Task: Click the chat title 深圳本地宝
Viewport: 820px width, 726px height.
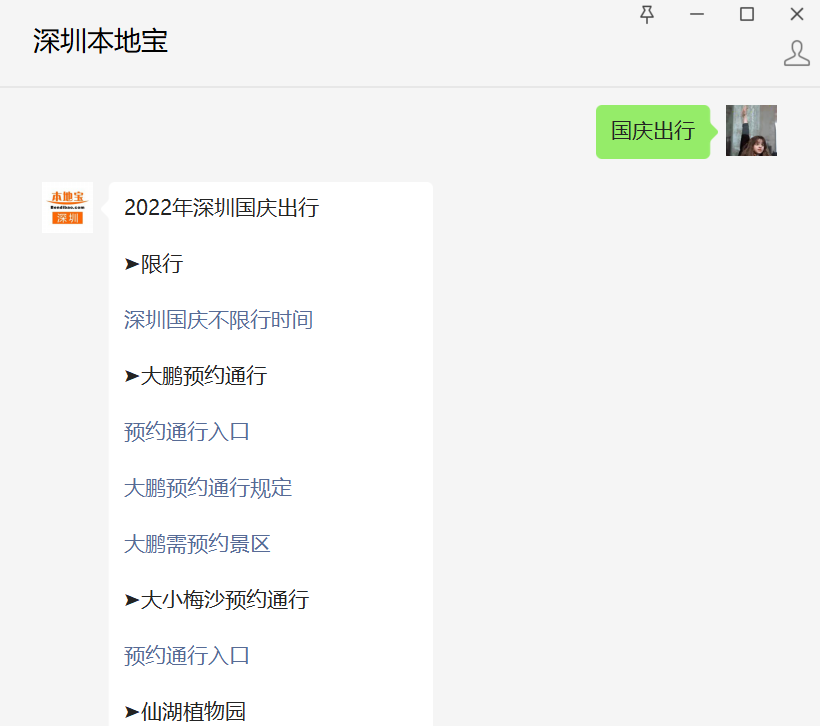Action: [x=100, y=41]
